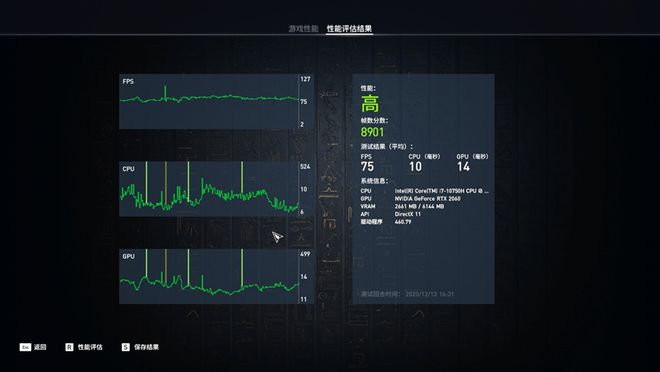The width and height of the screenshot is (660, 372).
Task: Click the Esc key icon
Action: click(x=25, y=347)
